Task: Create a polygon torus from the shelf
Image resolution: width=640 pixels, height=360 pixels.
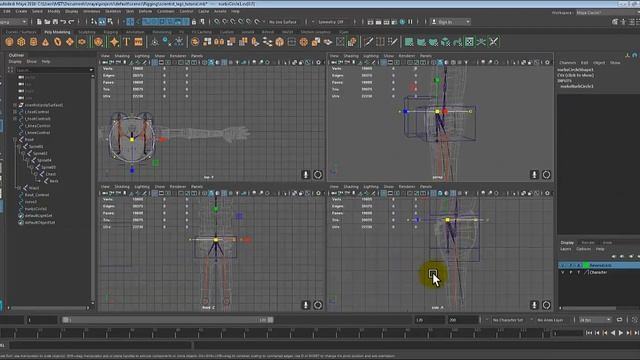Action: (58, 42)
